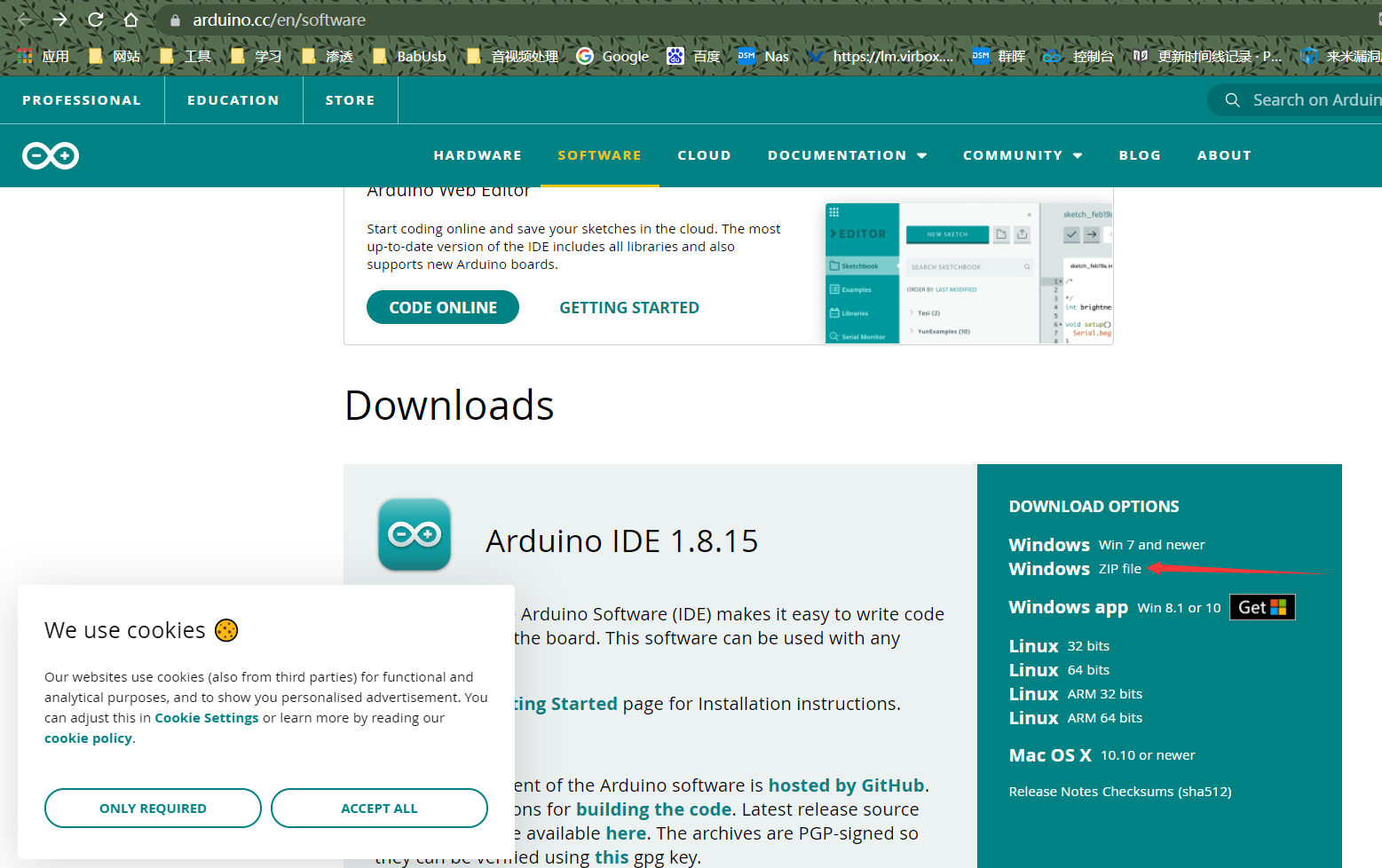Image resolution: width=1382 pixels, height=868 pixels.
Task: Open the 渗透 bookmark folder
Action: 328,56
